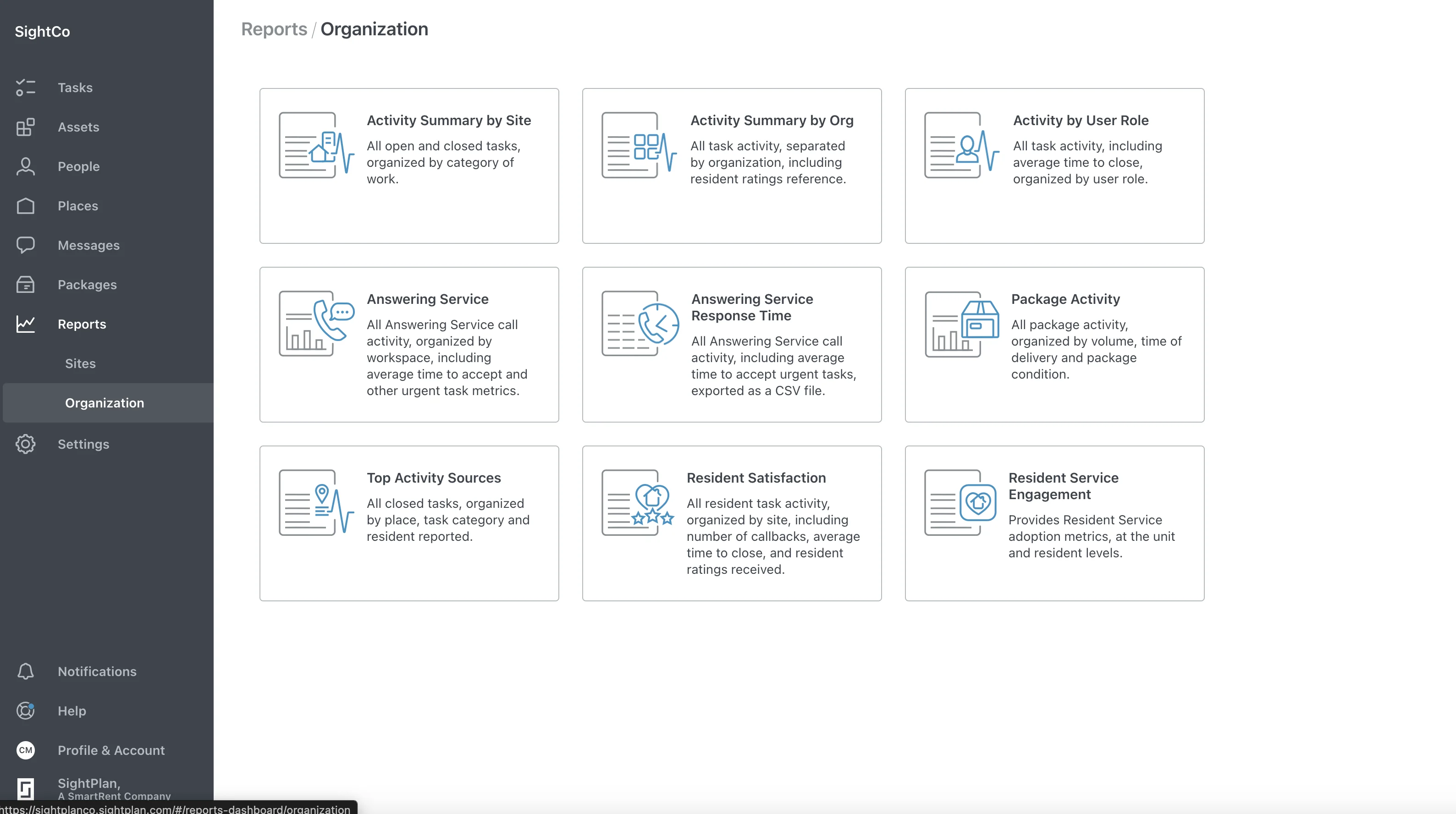Click the SightCo organization name
Image resolution: width=1456 pixels, height=814 pixels.
click(x=42, y=32)
